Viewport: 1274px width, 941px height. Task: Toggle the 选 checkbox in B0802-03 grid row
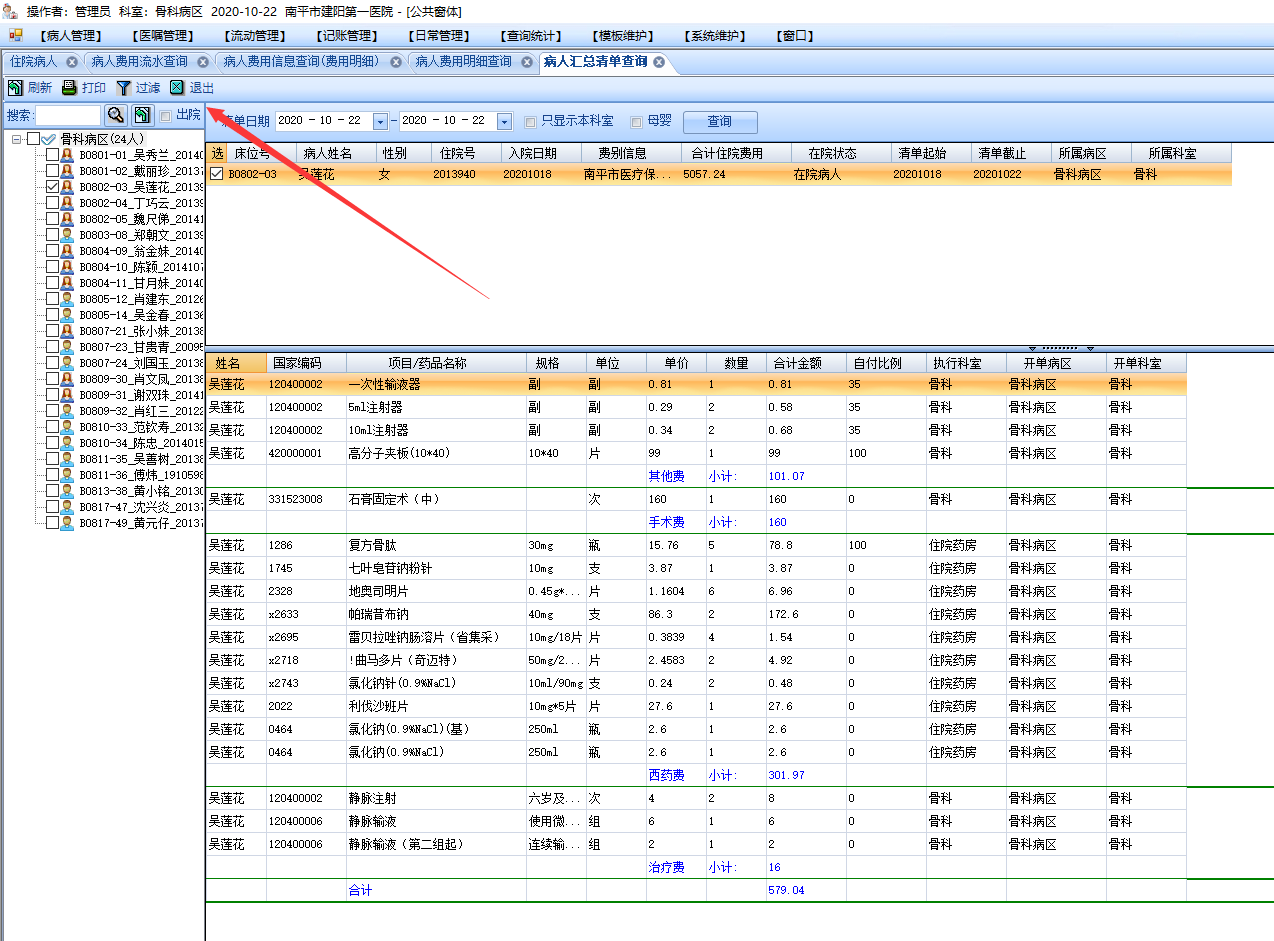(x=217, y=174)
